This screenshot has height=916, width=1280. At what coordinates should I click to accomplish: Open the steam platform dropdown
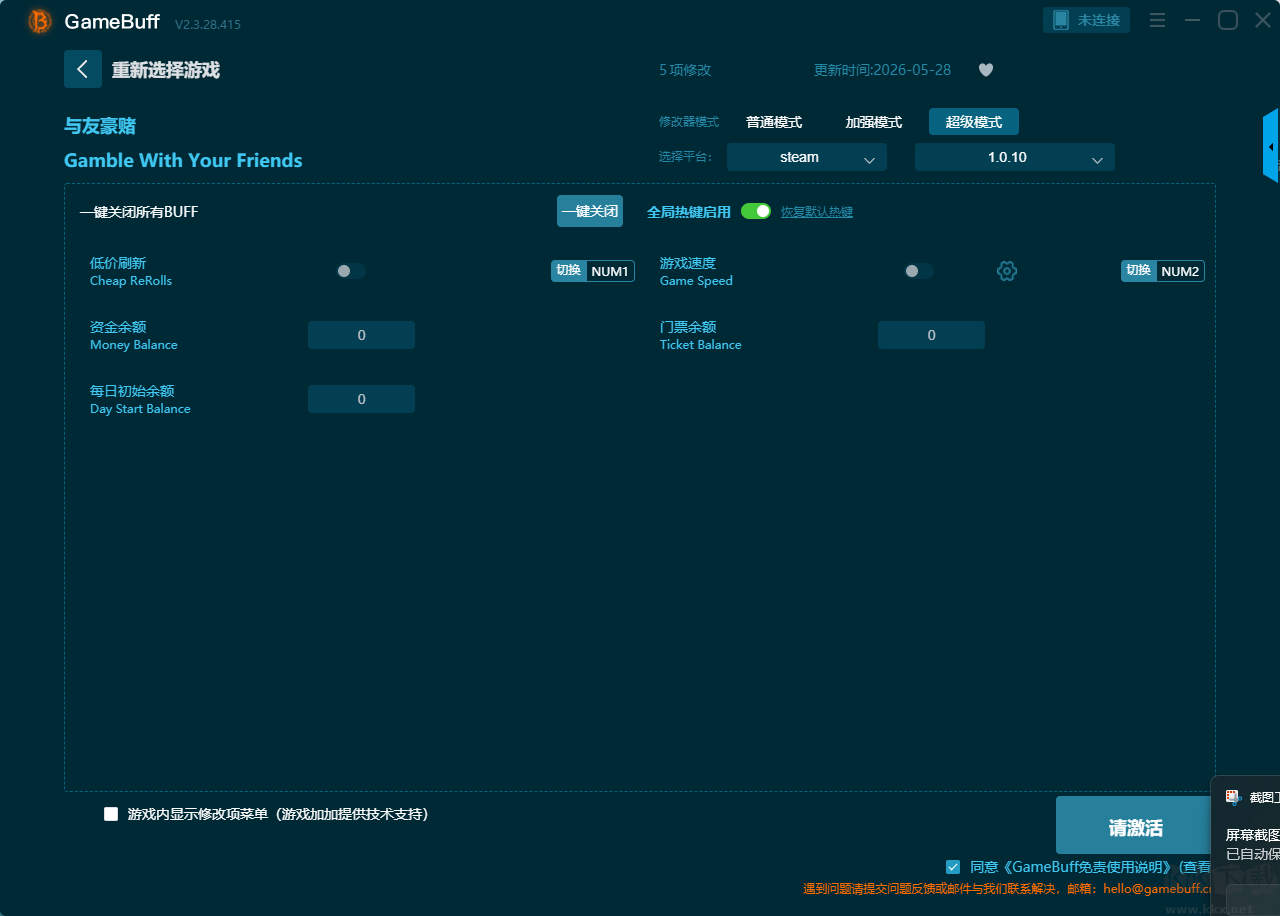[807, 157]
